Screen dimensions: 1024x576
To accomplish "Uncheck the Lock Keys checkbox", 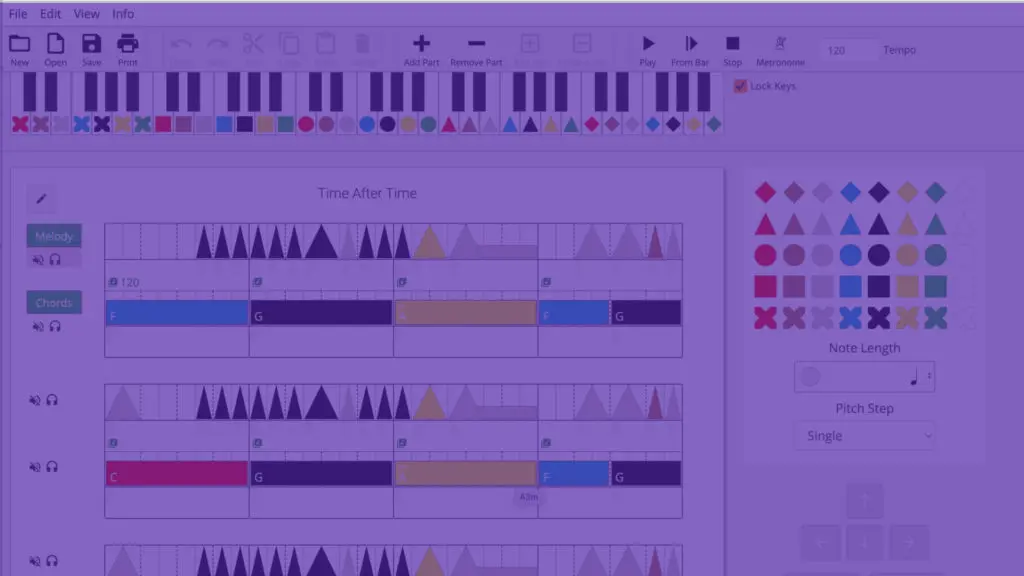I will (741, 86).
